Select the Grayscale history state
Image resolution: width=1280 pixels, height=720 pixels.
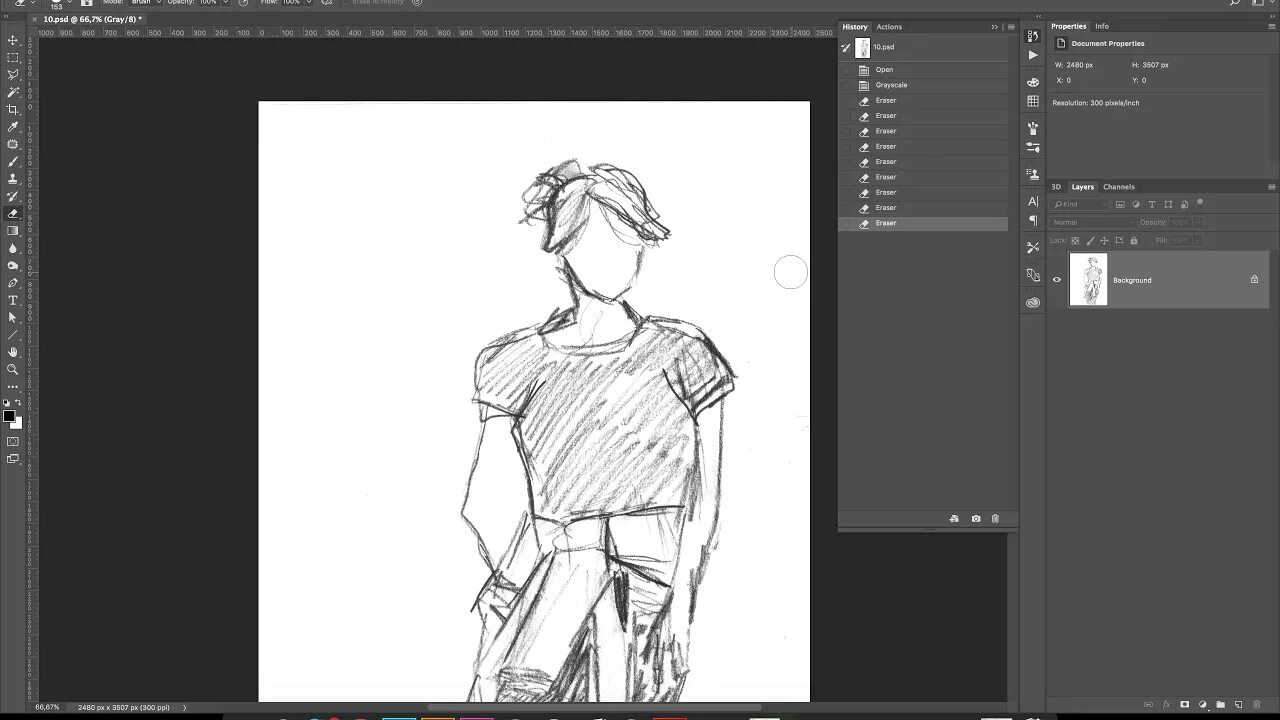click(924, 85)
